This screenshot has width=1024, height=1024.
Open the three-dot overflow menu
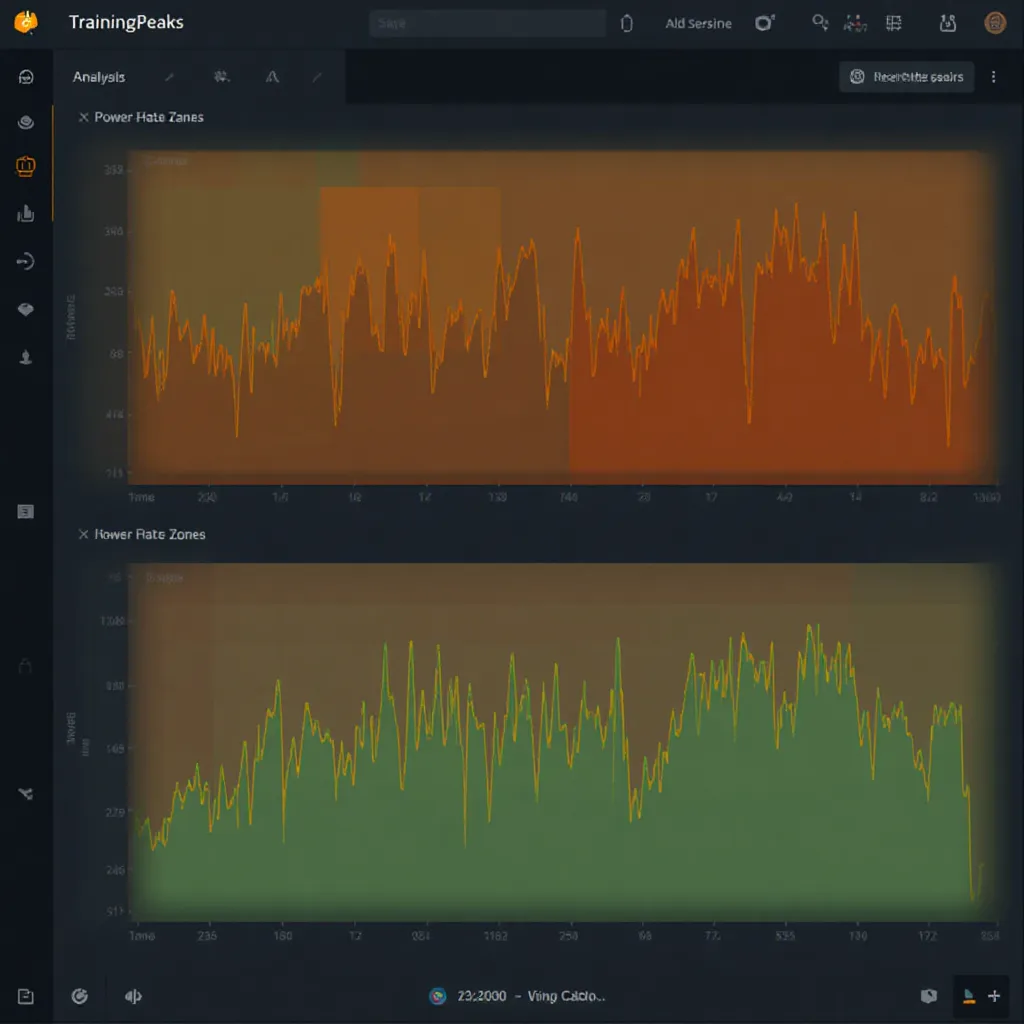coord(993,77)
